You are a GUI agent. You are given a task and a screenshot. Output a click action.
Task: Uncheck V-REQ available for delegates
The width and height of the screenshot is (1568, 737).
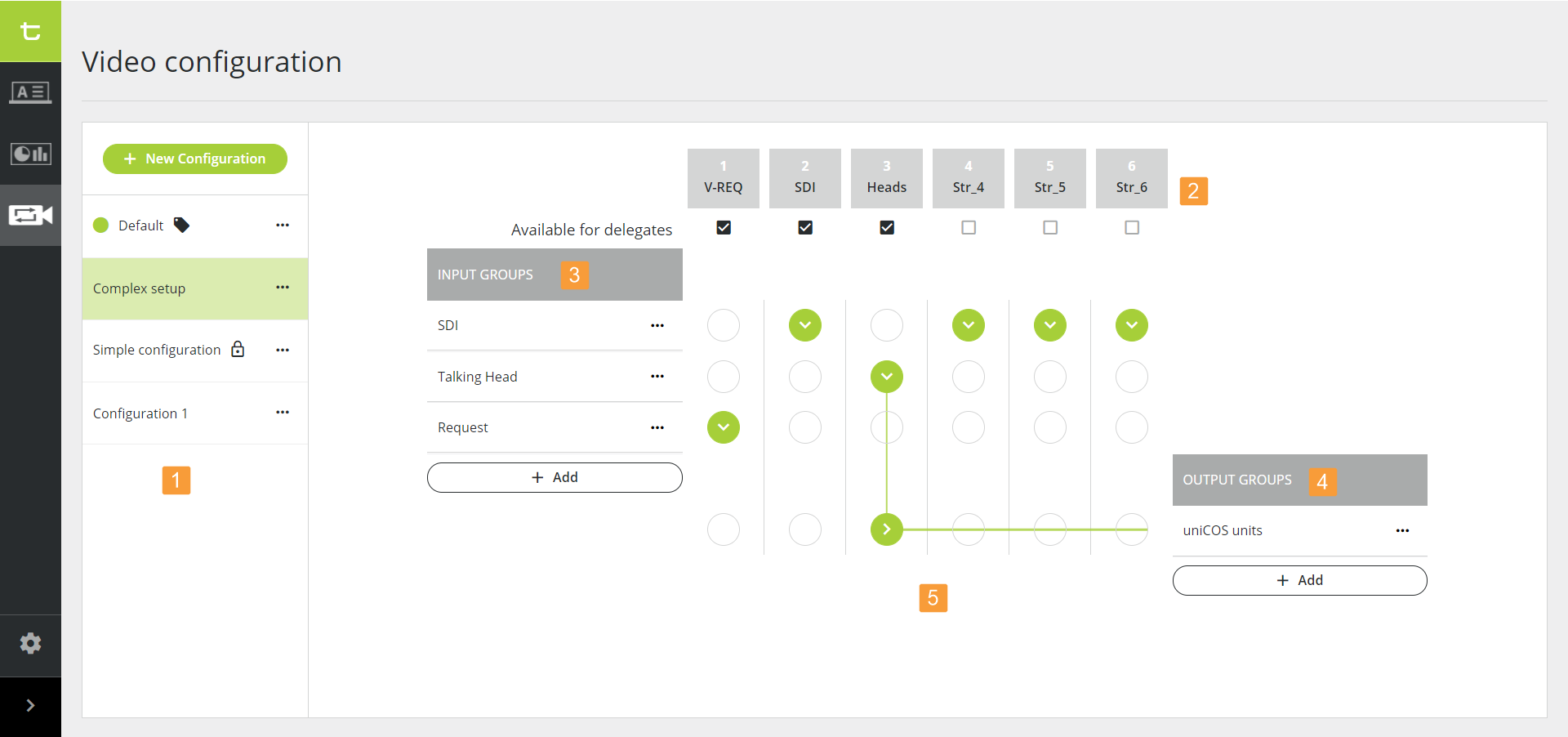724,228
